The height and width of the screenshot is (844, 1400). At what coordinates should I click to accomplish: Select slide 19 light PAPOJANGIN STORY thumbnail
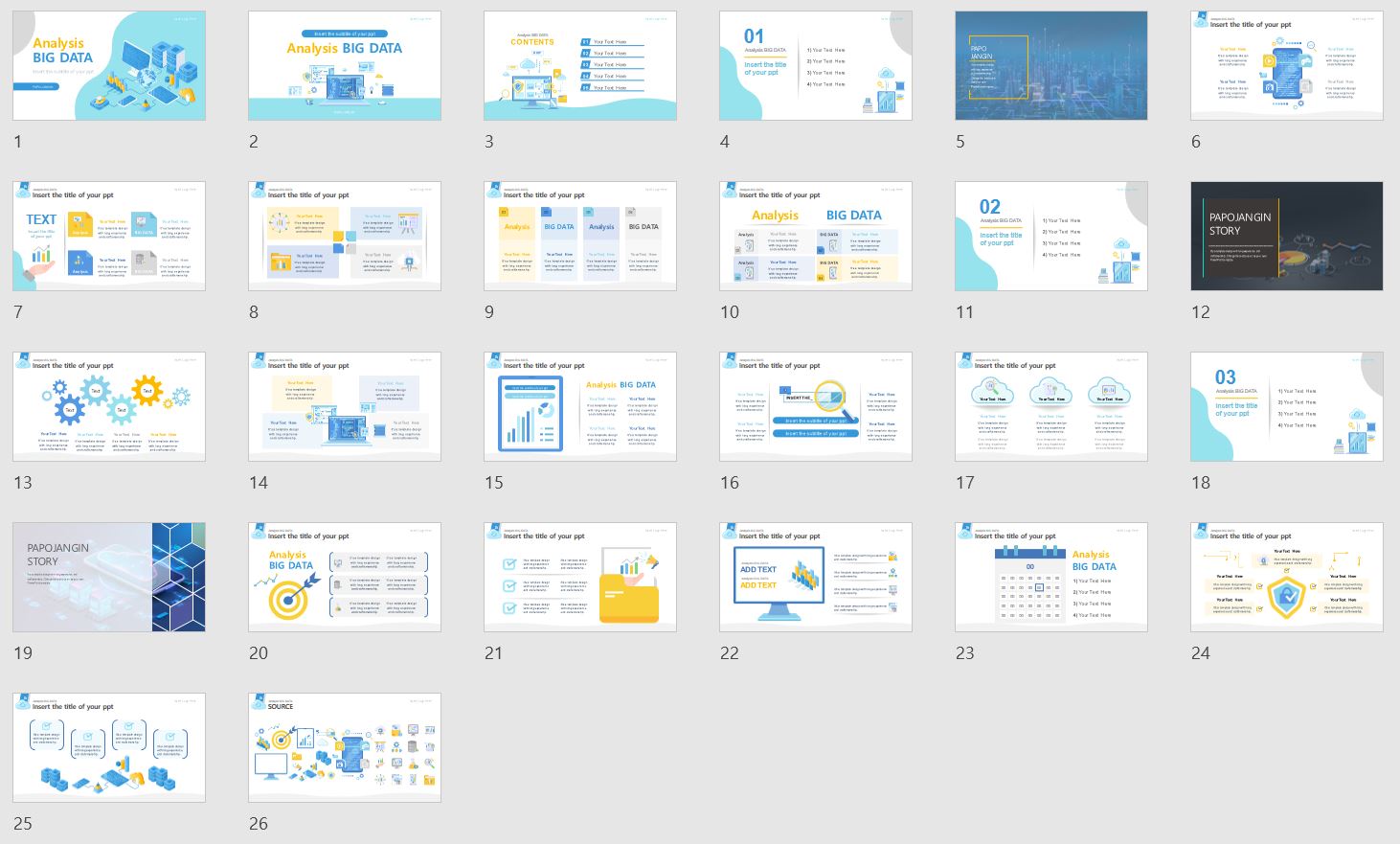109,577
